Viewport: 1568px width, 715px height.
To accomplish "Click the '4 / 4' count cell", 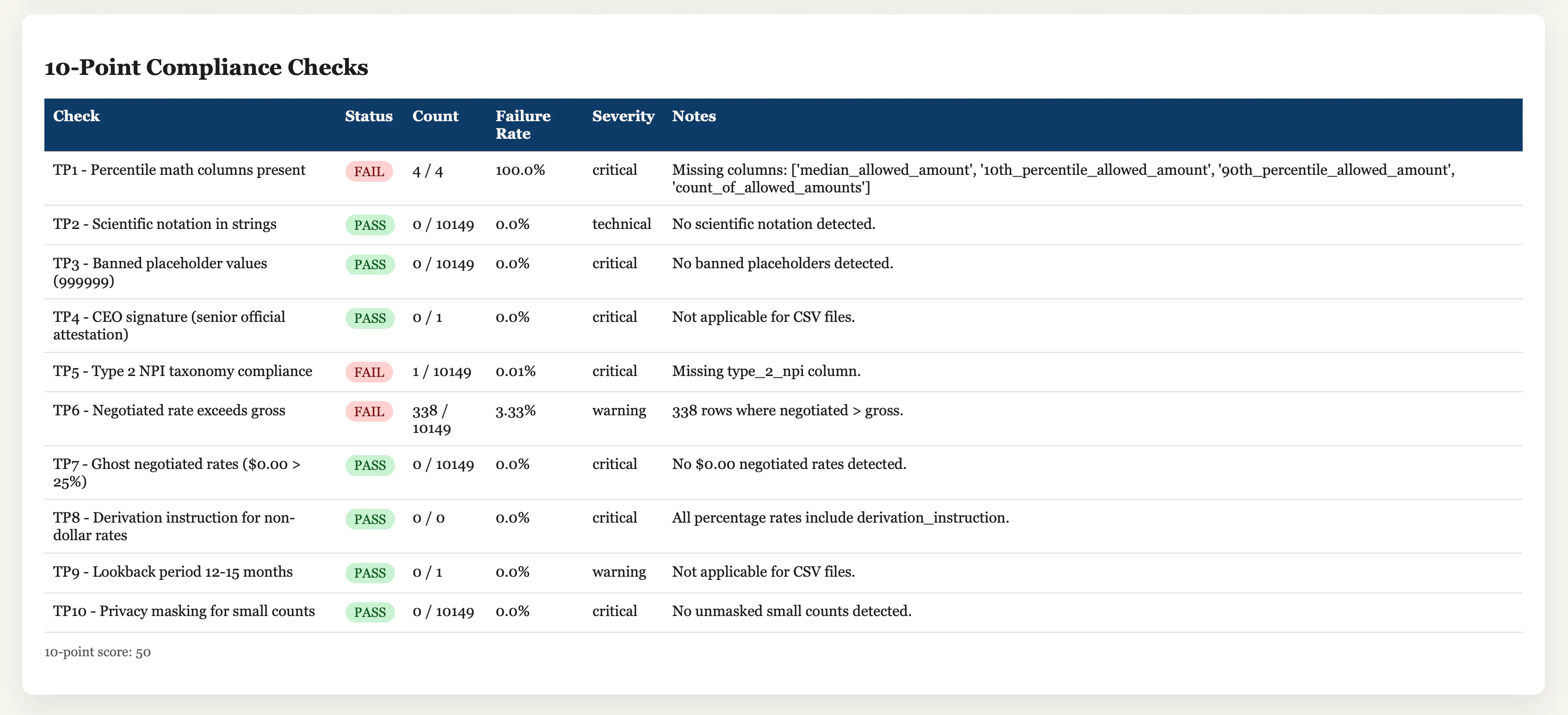I will [427, 171].
